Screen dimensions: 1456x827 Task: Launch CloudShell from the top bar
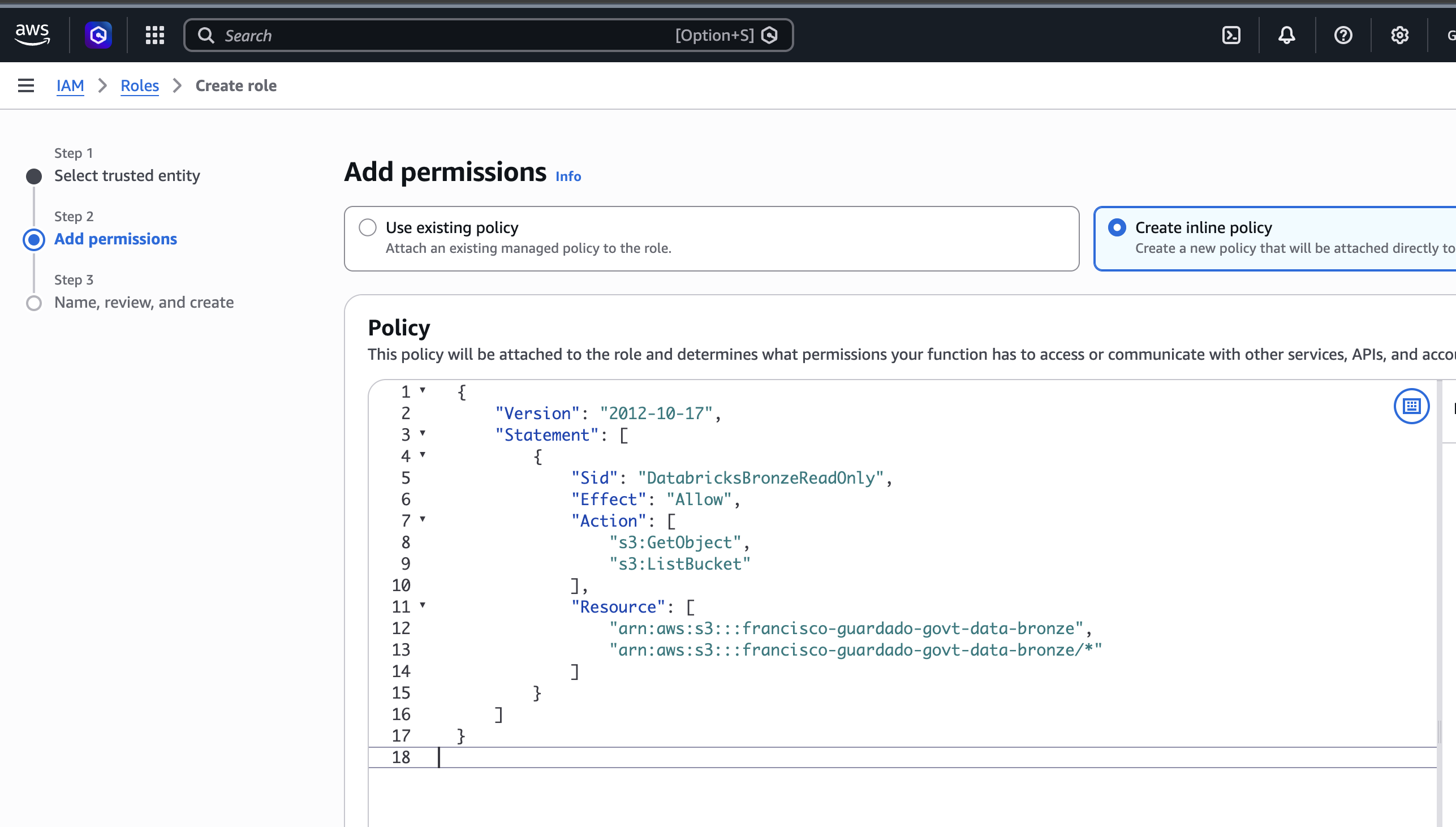[x=1230, y=35]
